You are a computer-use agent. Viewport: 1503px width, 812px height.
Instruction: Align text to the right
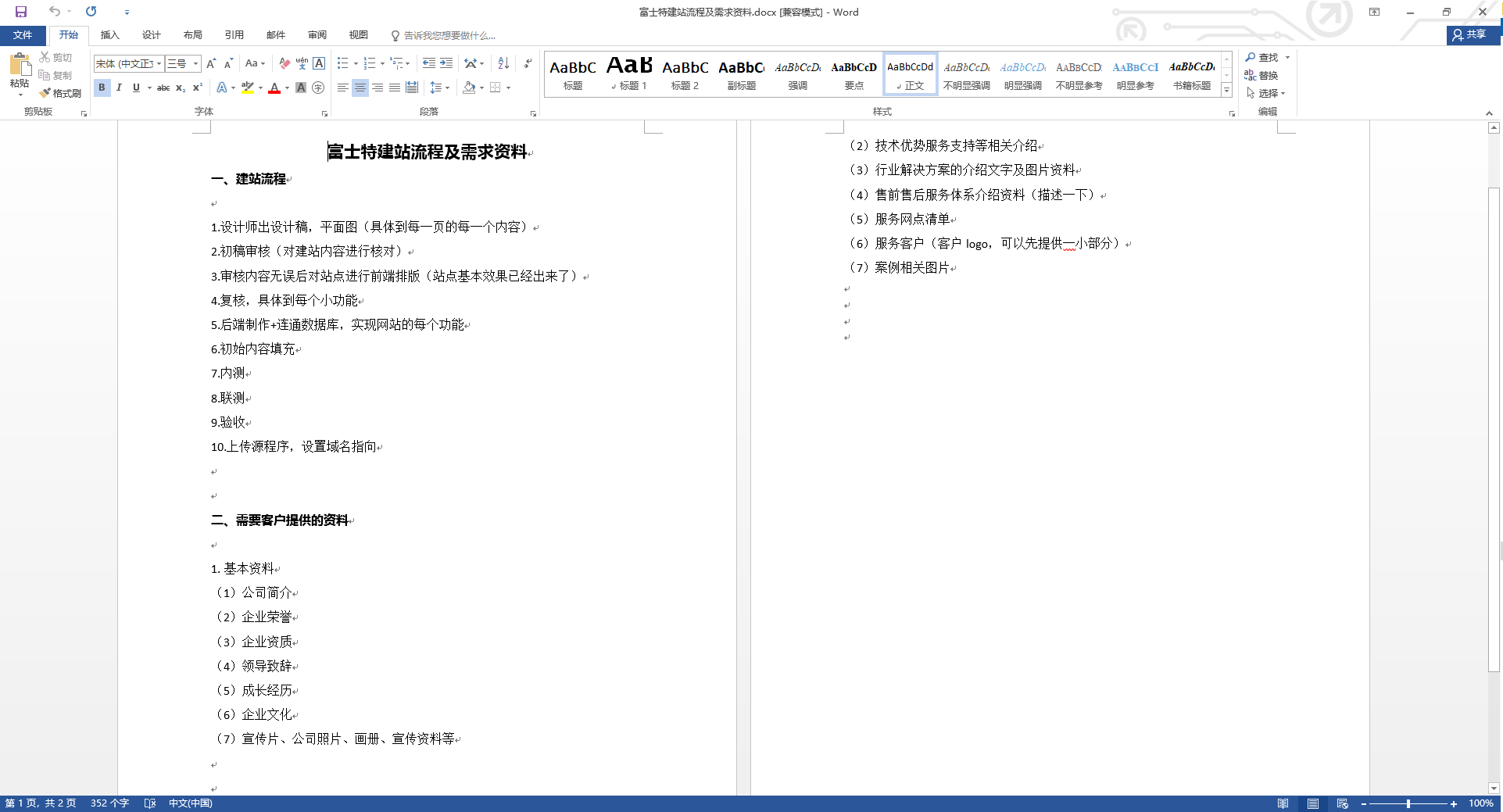[378, 88]
